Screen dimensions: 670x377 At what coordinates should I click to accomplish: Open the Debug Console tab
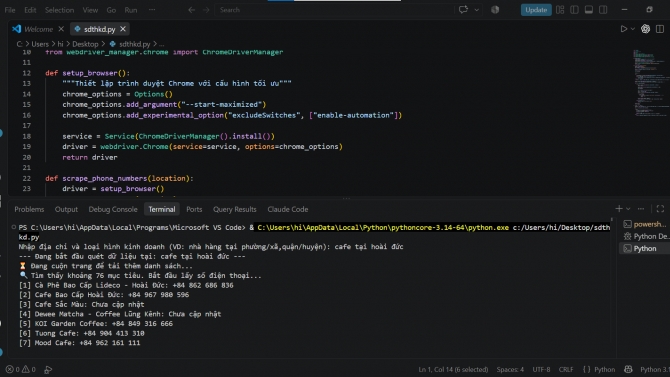113,209
